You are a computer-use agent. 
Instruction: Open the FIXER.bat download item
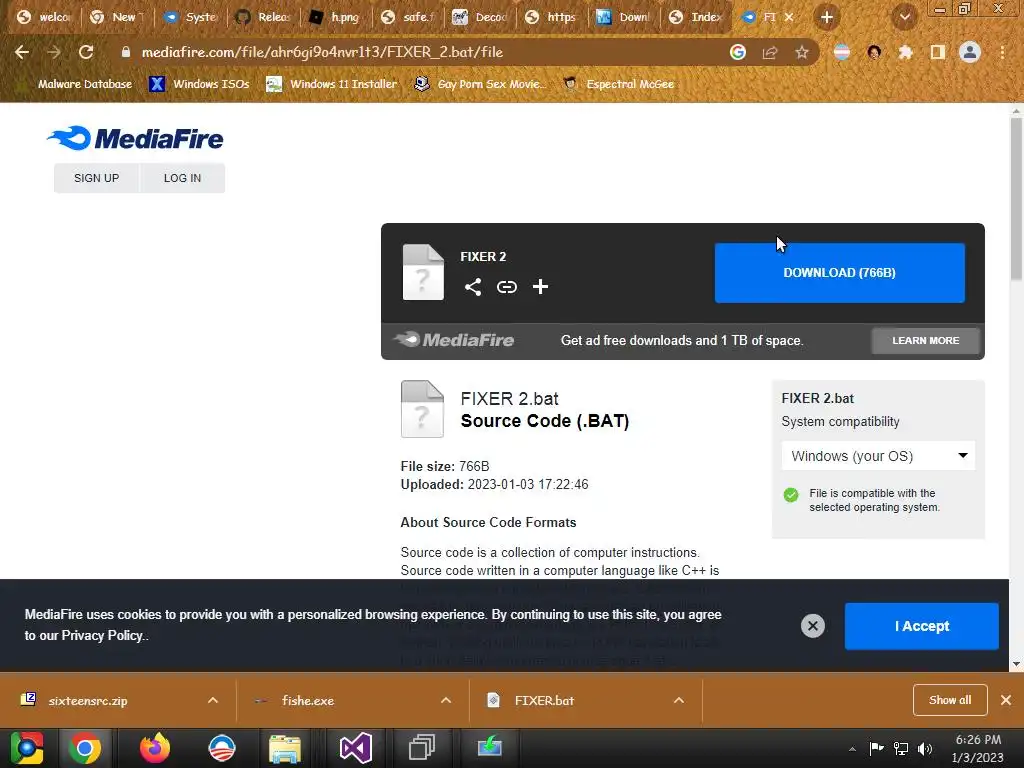[x=544, y=701]
